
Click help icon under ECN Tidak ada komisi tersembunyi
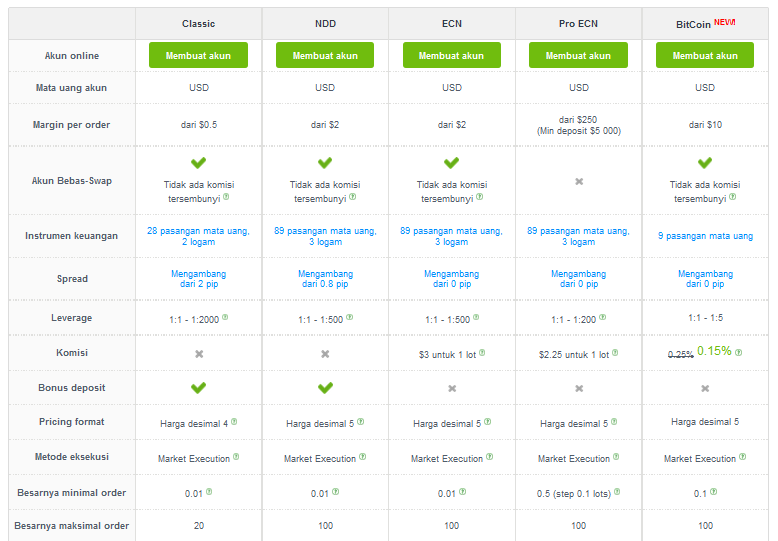coord(480,197)
